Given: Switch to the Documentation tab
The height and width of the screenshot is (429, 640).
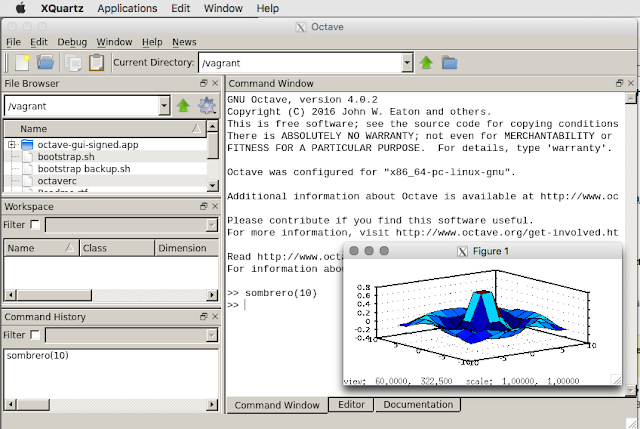Looking at the screenshot, I should pos(418,405).
